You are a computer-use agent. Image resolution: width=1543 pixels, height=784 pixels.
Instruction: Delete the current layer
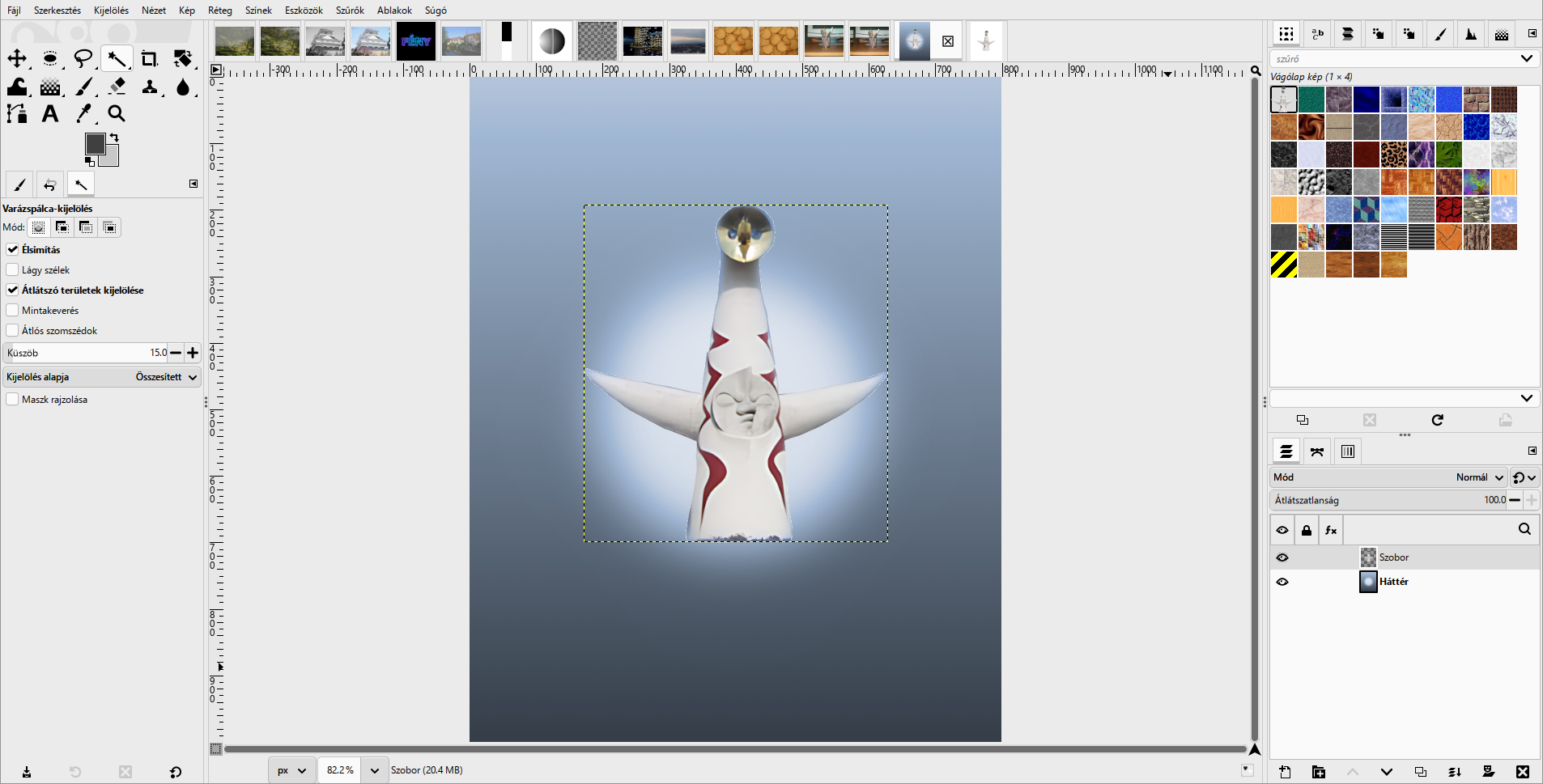(1523, 772)
